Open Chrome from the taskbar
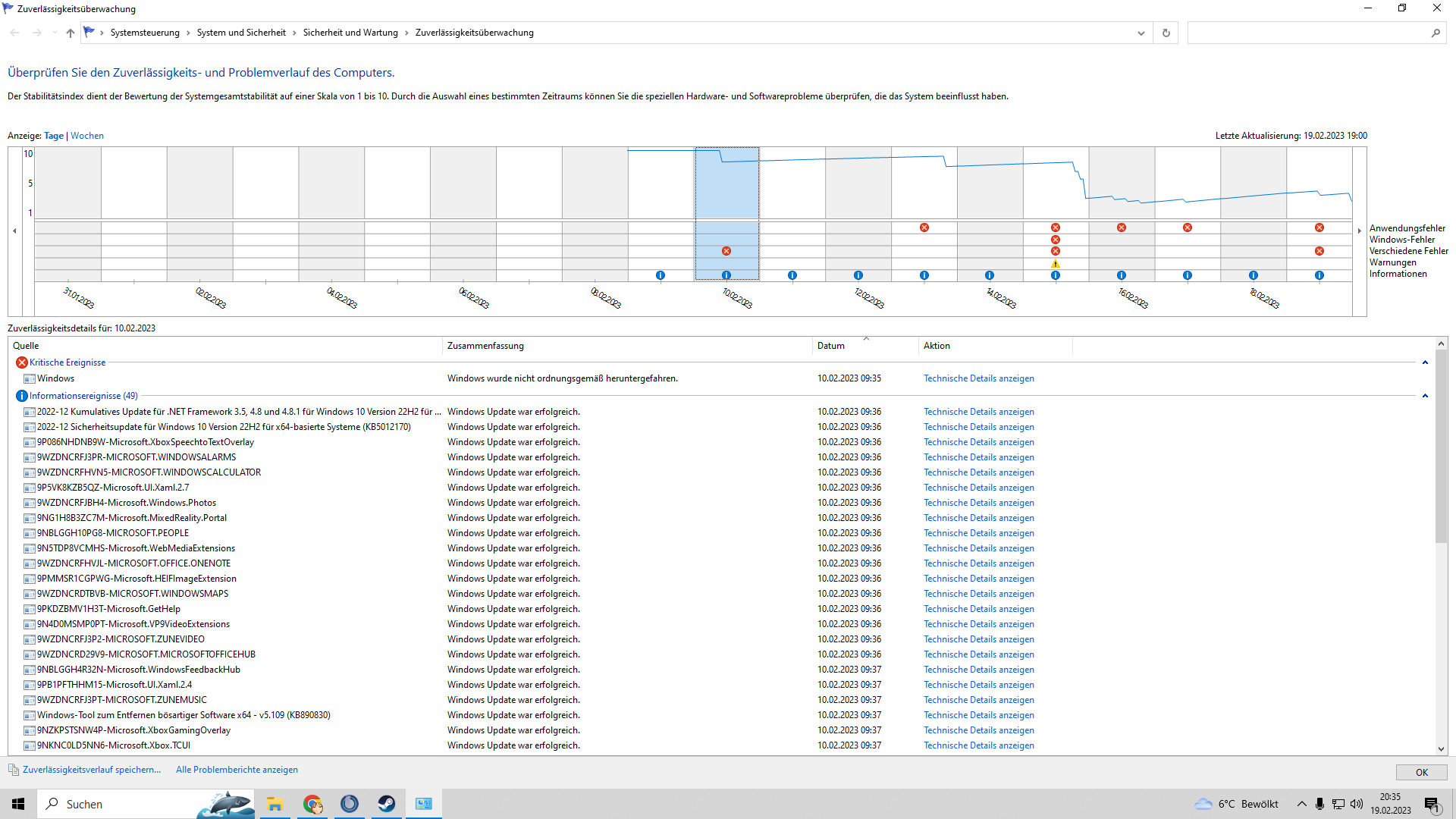1456x819 pixels. click(x=312, y=804)
